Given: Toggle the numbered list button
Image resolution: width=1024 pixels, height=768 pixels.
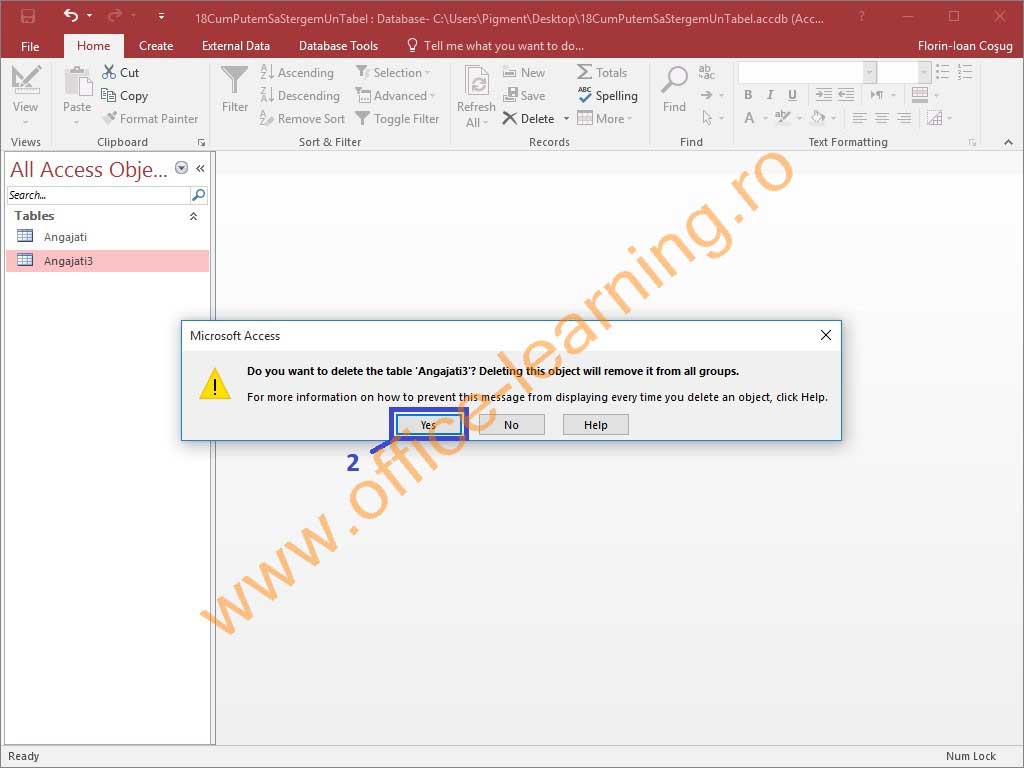Looking at the screenshot, I should click(x=965, y=72).
